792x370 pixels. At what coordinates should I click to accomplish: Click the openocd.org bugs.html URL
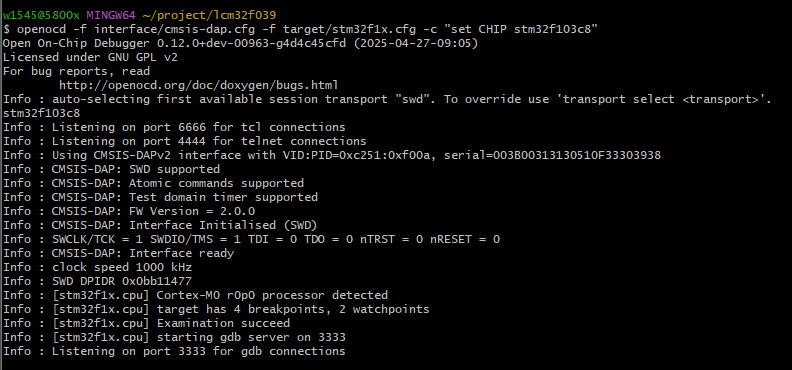199,85
